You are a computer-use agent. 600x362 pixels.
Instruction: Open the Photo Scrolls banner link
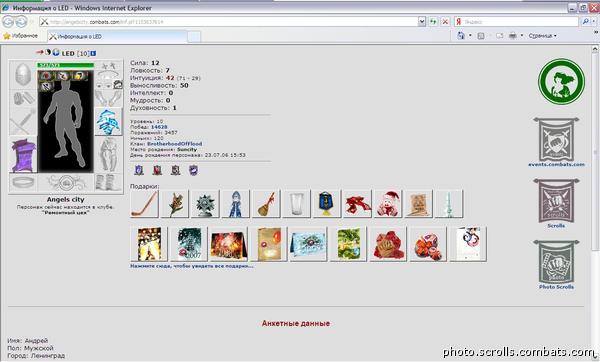556,264
